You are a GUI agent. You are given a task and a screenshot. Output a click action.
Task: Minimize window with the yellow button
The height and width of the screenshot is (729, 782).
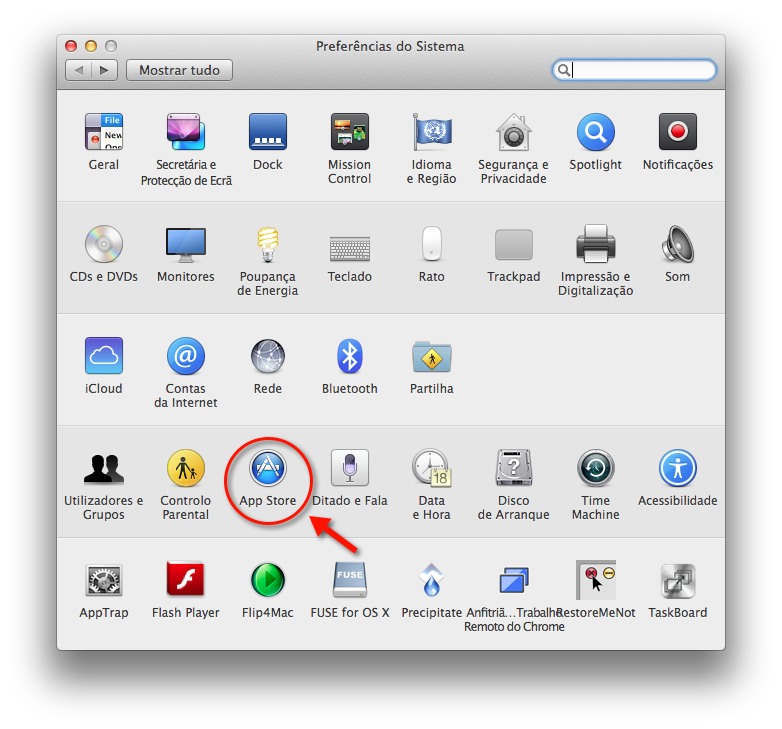click(x=91, y=46)
